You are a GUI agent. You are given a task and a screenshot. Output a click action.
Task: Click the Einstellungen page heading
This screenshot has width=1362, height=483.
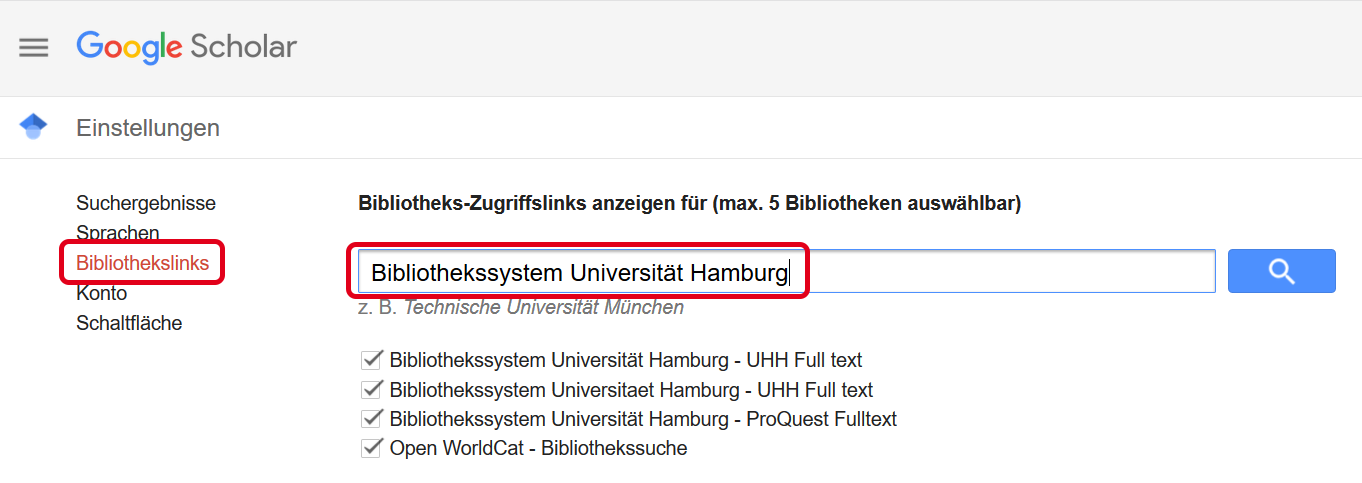tap(148, 128)
